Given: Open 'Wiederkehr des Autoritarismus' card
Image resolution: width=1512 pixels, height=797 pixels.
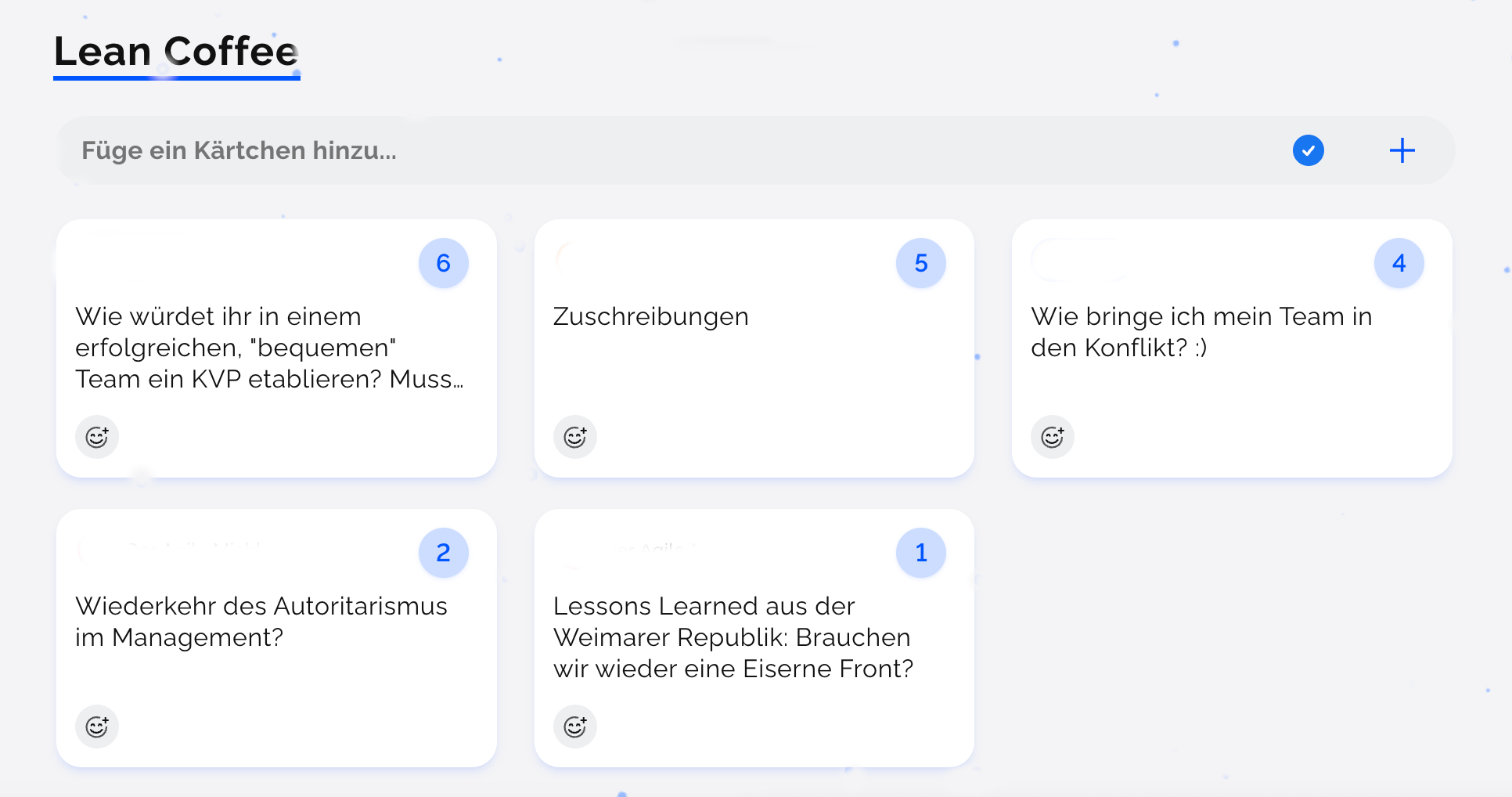Looking at the screenshot, I should [x=261, y=622].
